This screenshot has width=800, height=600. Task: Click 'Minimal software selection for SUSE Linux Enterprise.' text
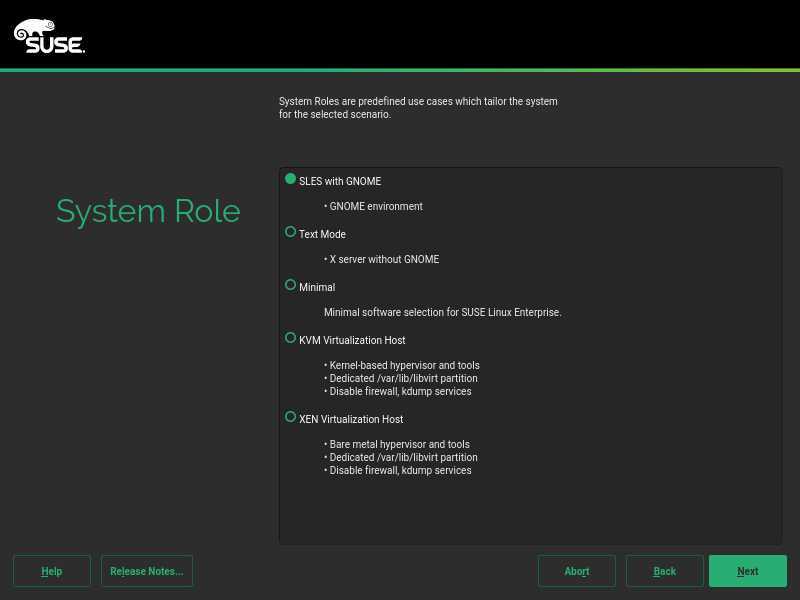443,312
